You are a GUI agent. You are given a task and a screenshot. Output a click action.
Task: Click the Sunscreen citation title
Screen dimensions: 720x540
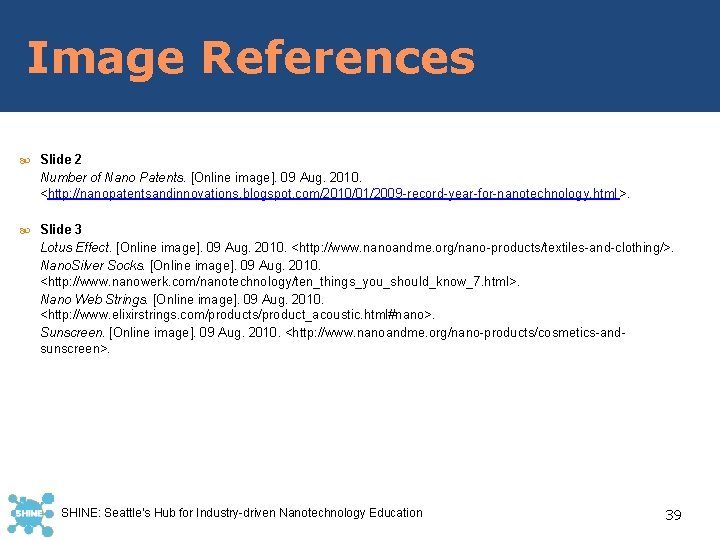(x=73, y=332)
